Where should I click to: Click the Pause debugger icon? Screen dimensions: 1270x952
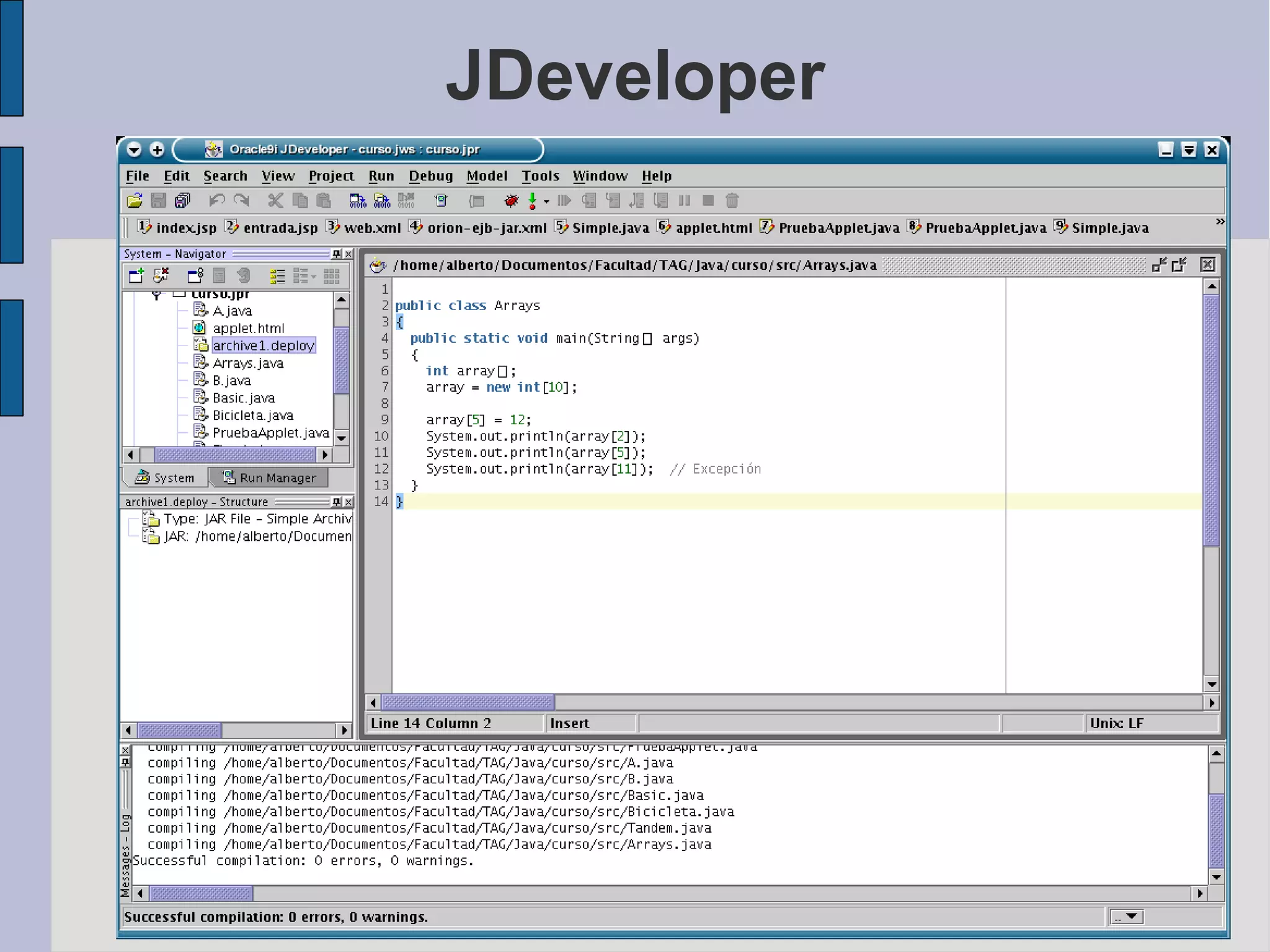coord(685,200)
